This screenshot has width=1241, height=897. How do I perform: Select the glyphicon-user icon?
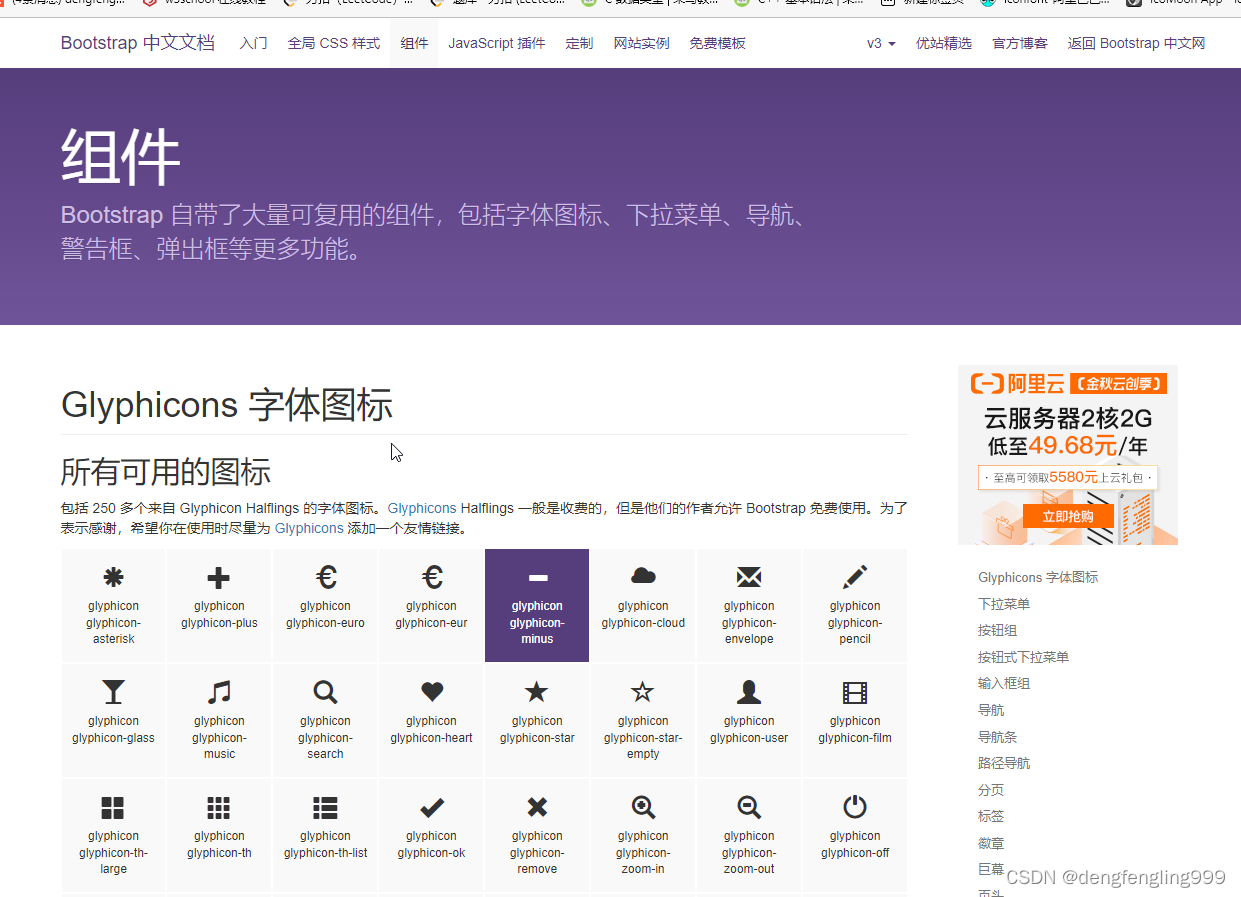click(749, 692)
